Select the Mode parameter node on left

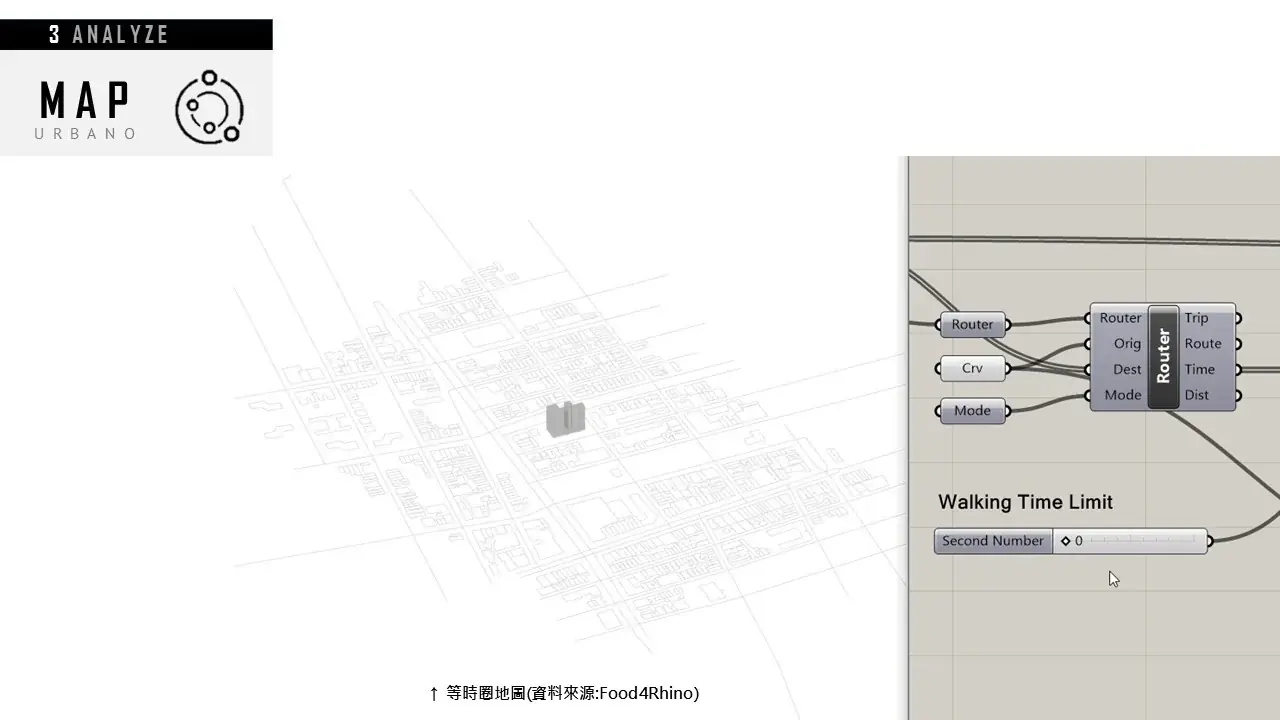pyautogui.click(x=972, y=411)
